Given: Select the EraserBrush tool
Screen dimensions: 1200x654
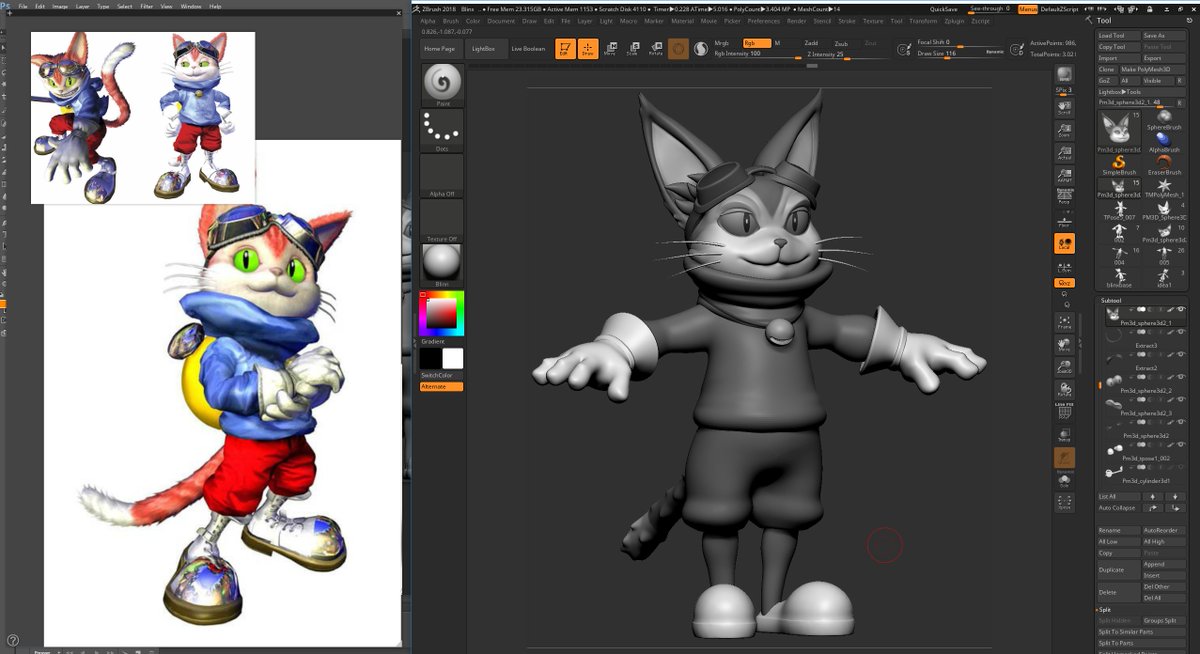Looking at the screenshot, I should pyautogui.click(x=1163, y=166).
